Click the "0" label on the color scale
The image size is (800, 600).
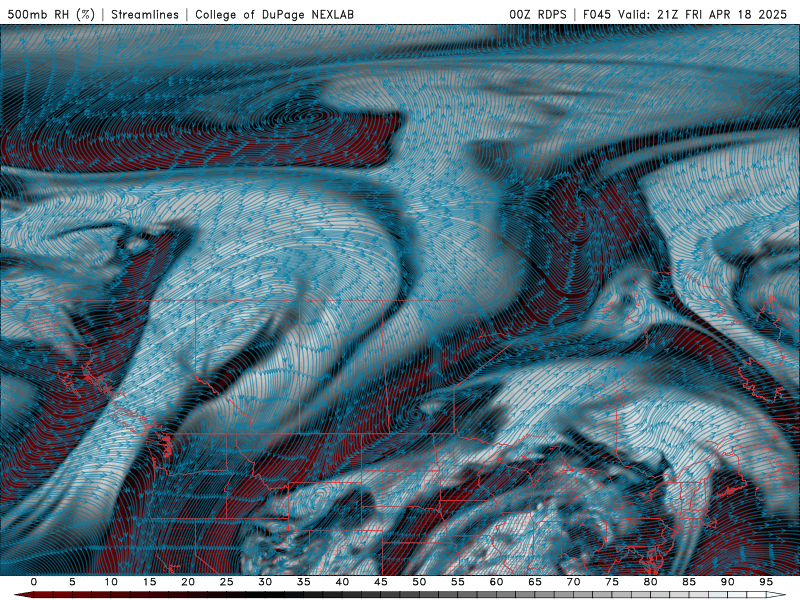point(34,582)
